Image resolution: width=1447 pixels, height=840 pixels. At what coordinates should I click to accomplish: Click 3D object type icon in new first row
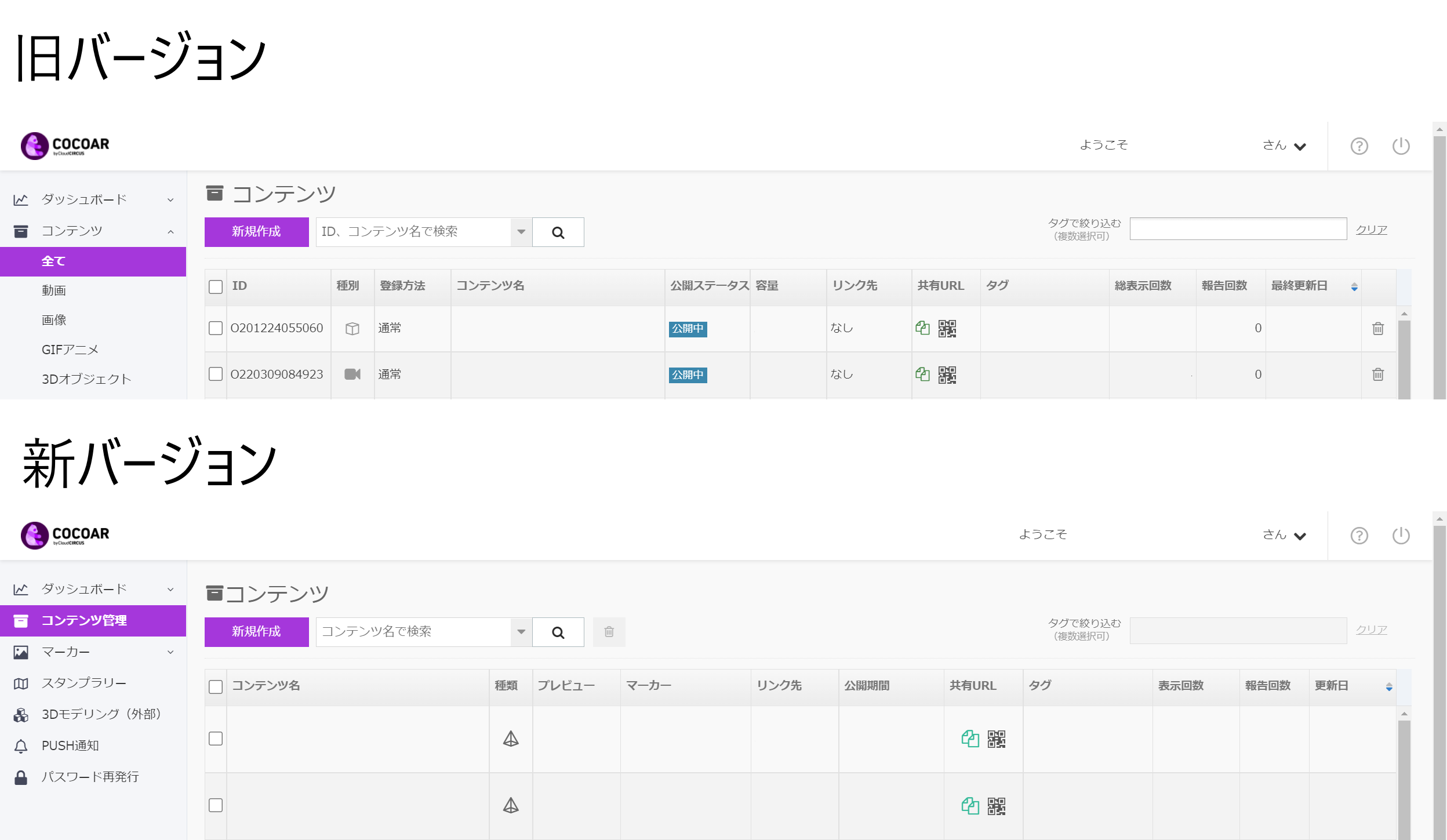[511, 739]
